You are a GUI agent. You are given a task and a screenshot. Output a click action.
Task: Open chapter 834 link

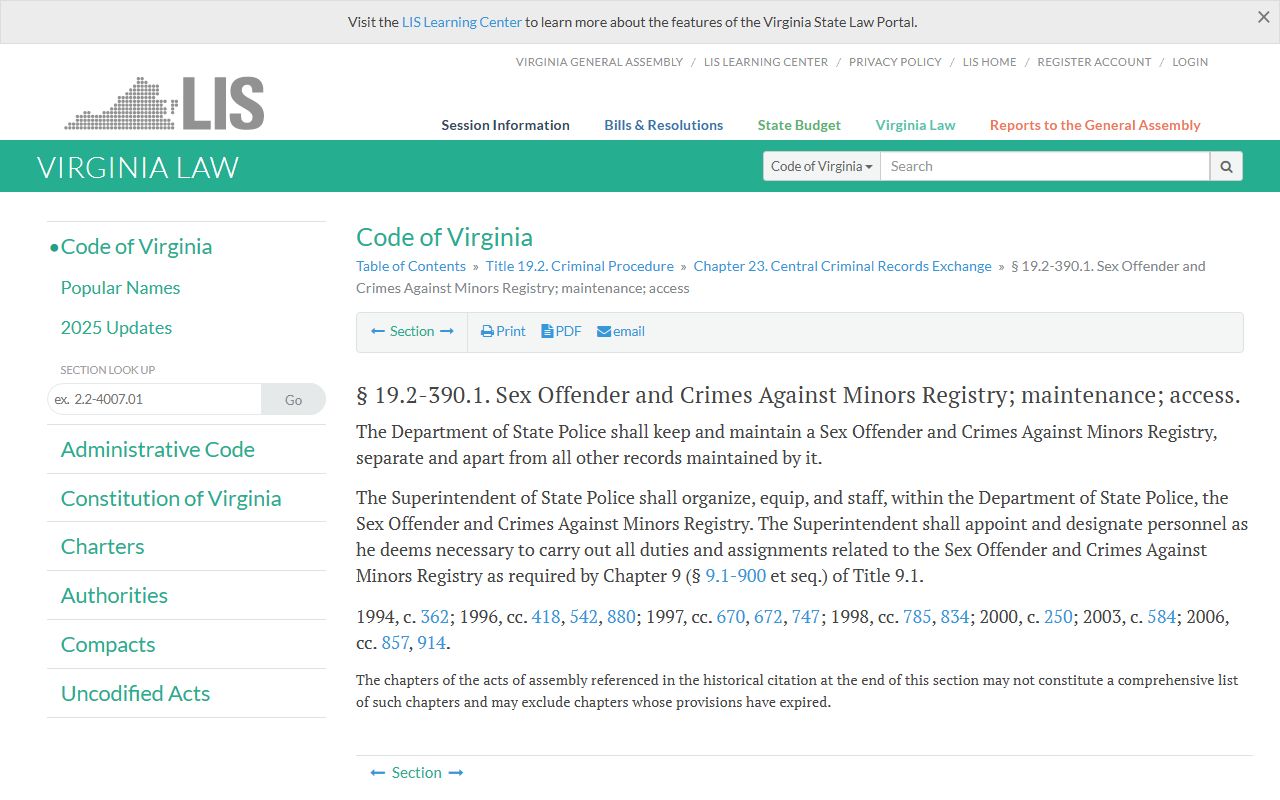click(x=955, y=616)
